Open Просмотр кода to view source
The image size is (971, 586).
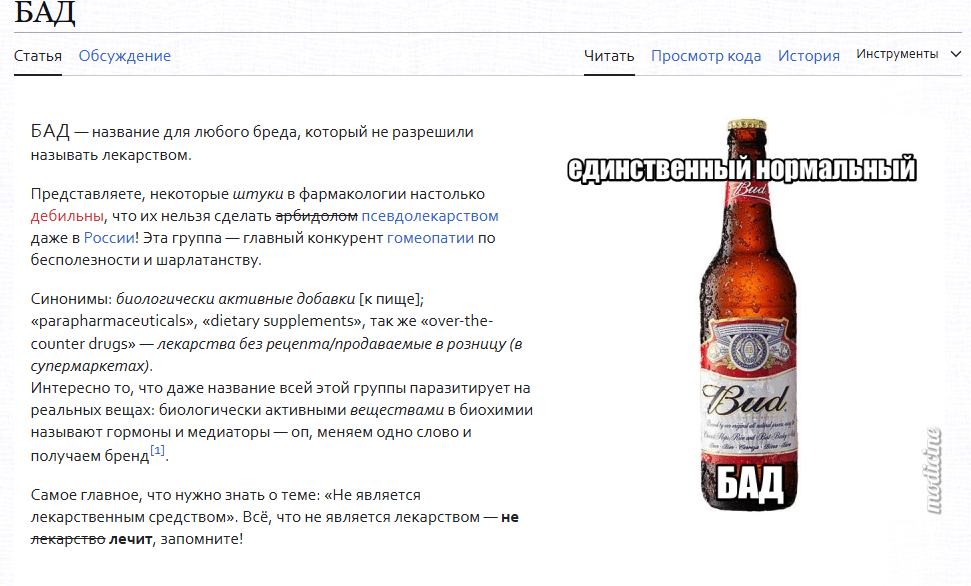click(705, 56)
